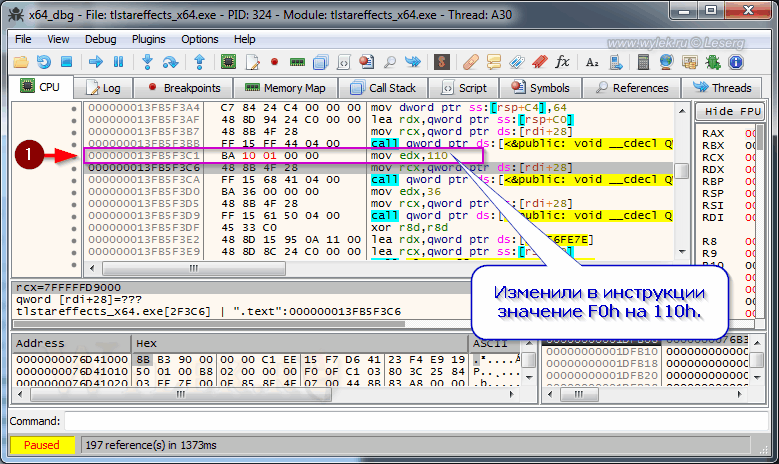Open the View menu
The width and height of the screenshot is (779, 464).
click(x=58, y=39)
